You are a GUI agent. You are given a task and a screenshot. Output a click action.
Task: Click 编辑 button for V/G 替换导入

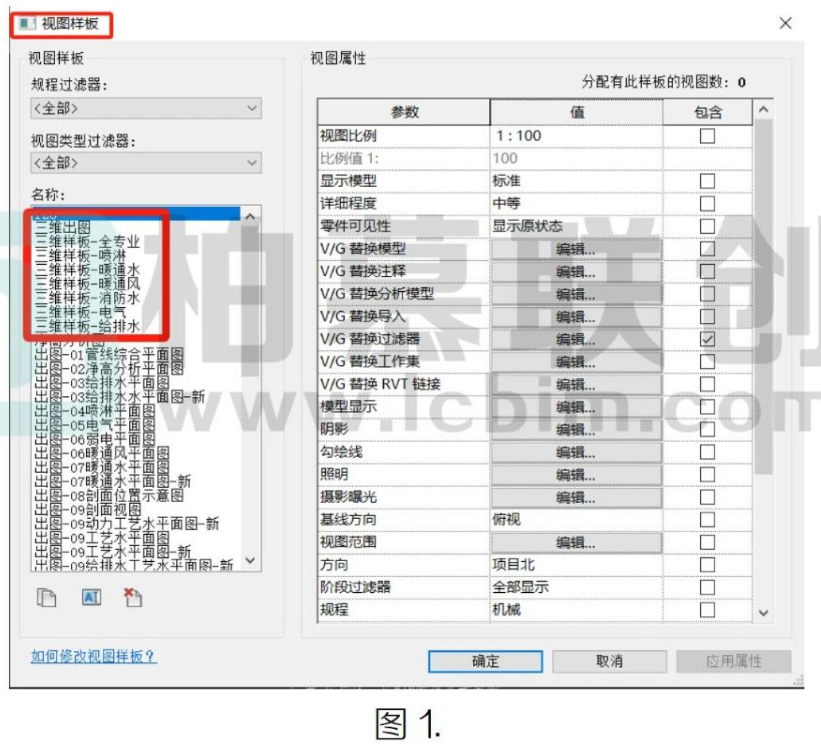[576, 317]
